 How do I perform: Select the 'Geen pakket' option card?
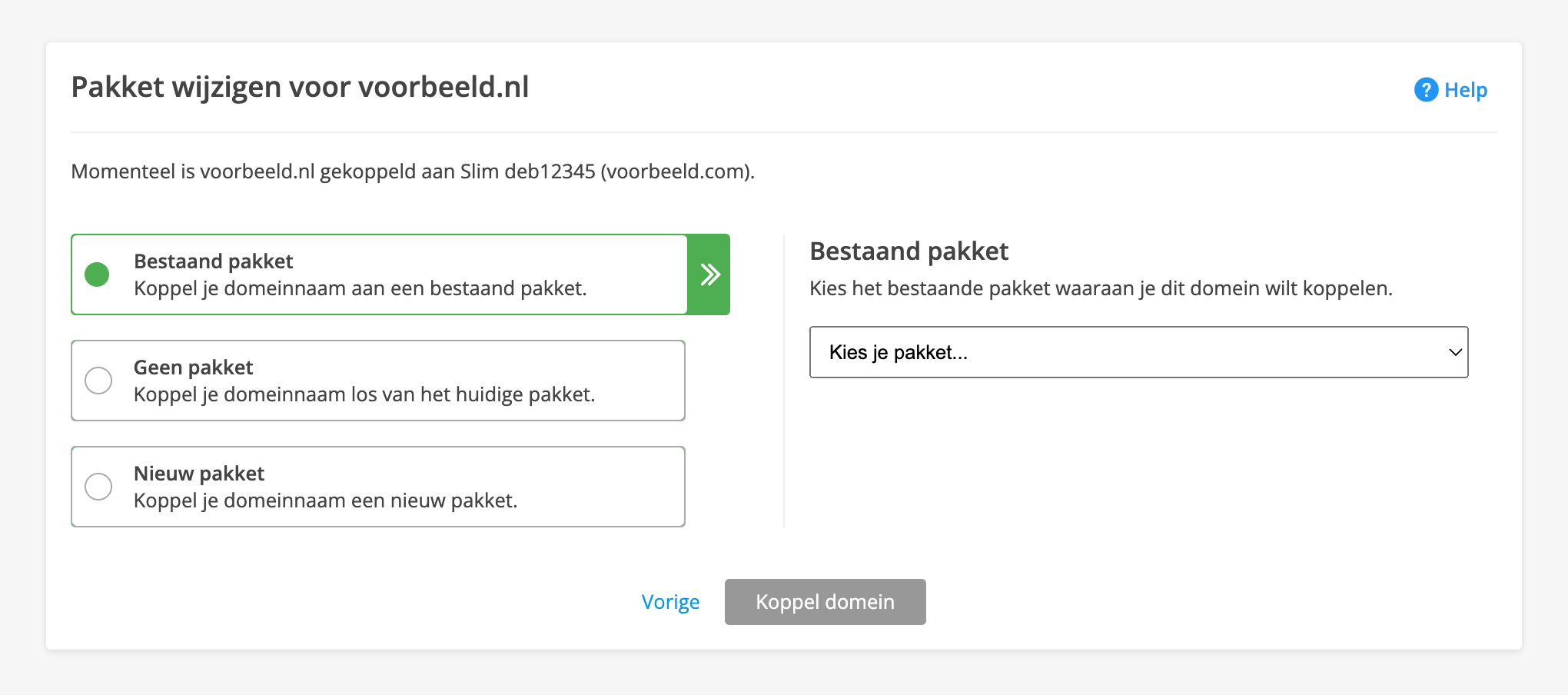[x=378, y=380]
